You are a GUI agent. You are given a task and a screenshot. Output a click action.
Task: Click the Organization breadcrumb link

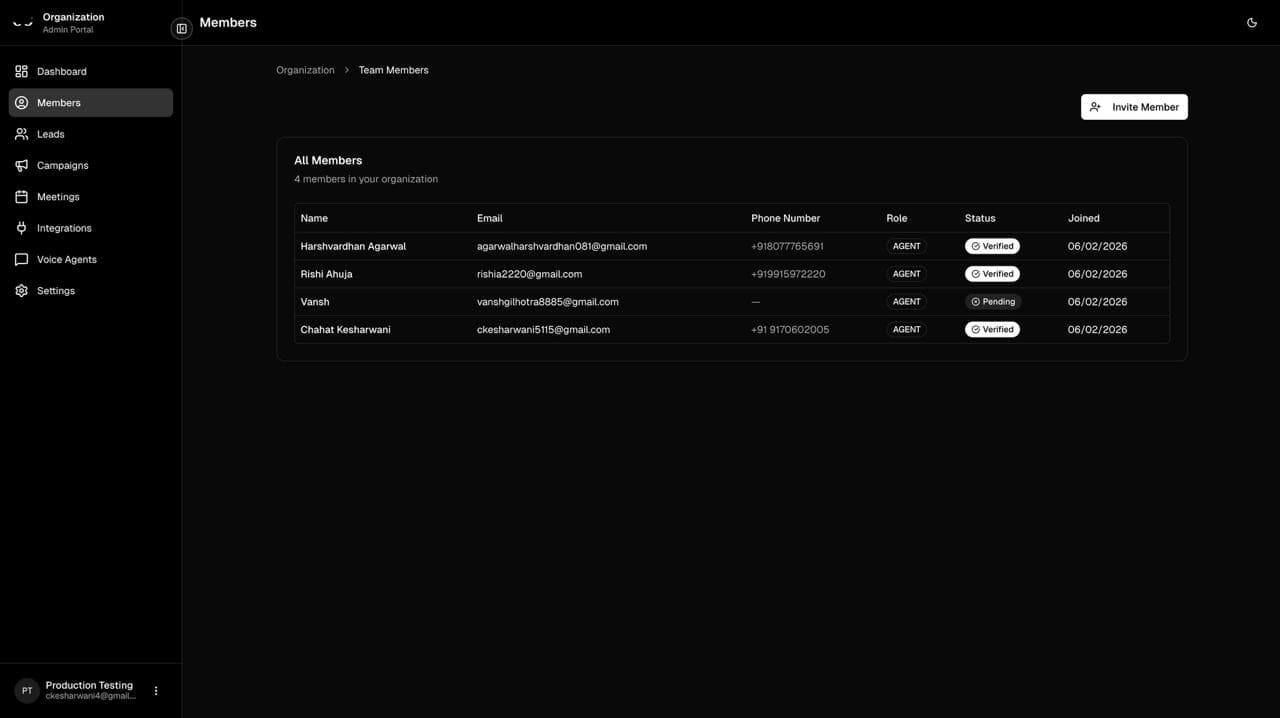coord(305,70)
